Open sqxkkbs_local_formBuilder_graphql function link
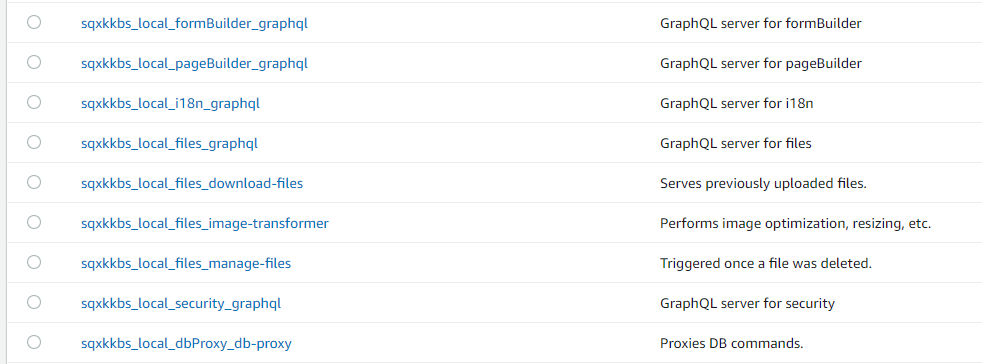This screenshot has width=982, height=364. pos(194,24)
